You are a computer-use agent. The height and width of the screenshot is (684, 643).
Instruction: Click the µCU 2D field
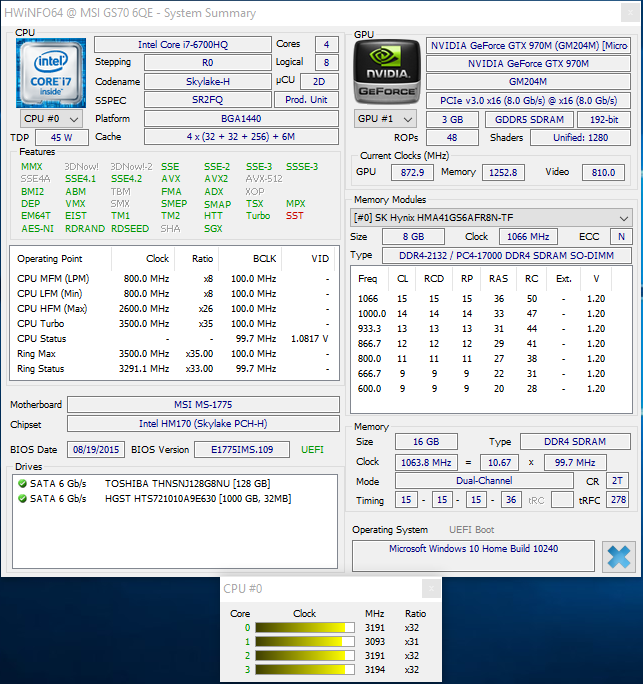coord(319,82)
